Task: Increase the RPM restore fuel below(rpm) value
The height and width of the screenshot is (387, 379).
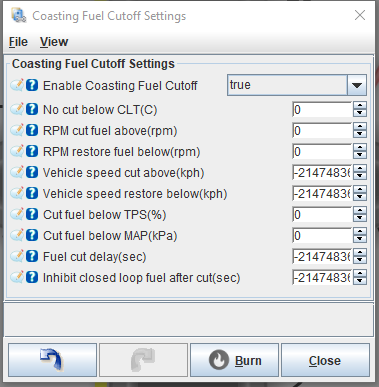Action: [x=360, y=148]
